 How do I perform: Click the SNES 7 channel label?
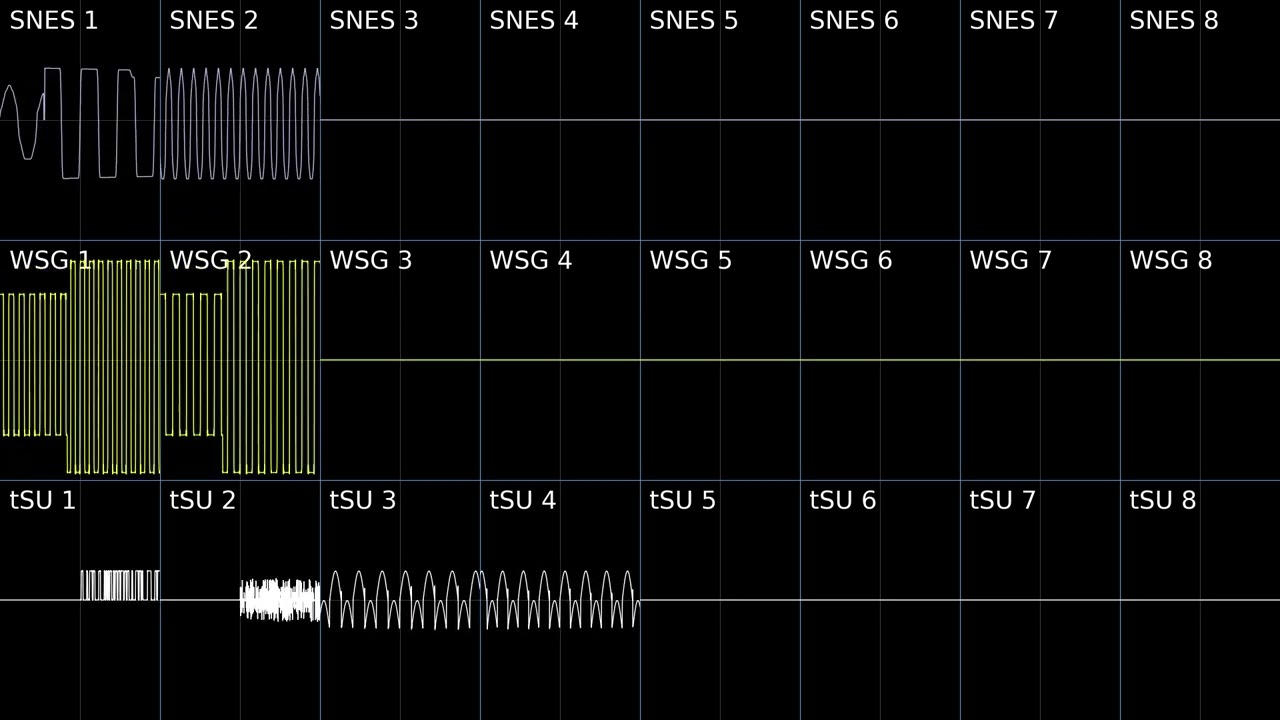[1014, 21]
